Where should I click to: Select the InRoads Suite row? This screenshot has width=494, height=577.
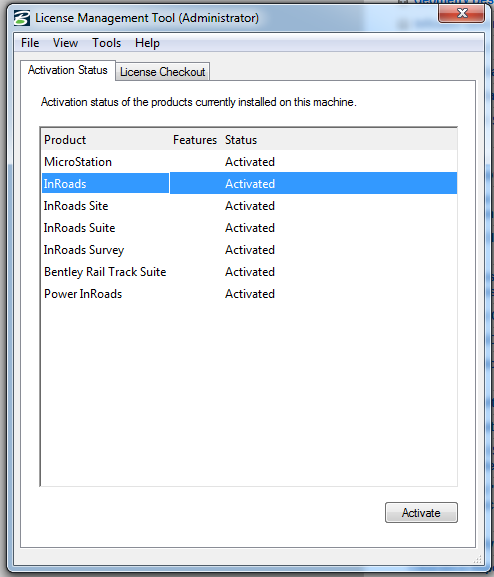[249, 228]
